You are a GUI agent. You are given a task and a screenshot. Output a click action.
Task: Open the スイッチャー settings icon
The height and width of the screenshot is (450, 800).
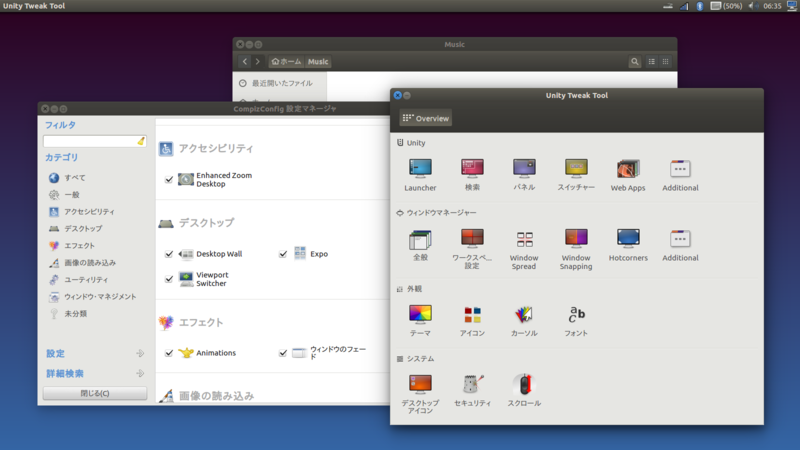point(576,175)
